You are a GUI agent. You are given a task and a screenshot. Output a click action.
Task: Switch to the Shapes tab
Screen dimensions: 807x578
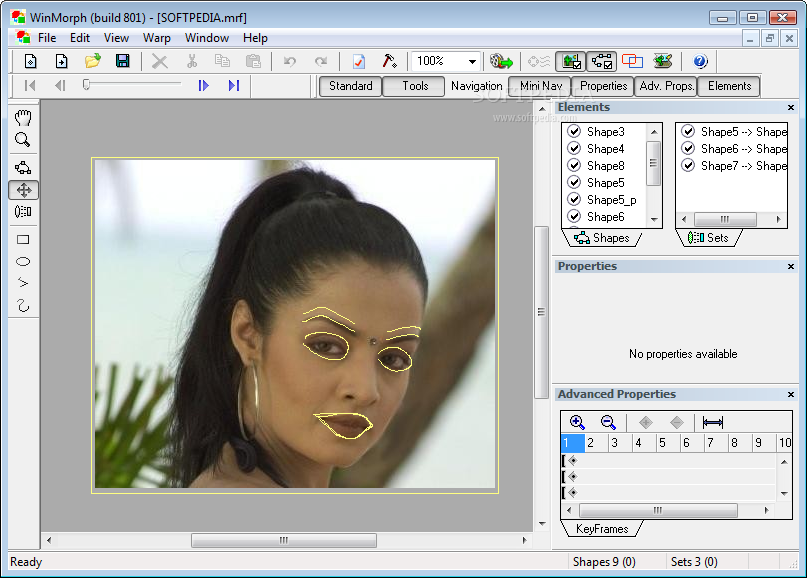(x=604, y=238)
